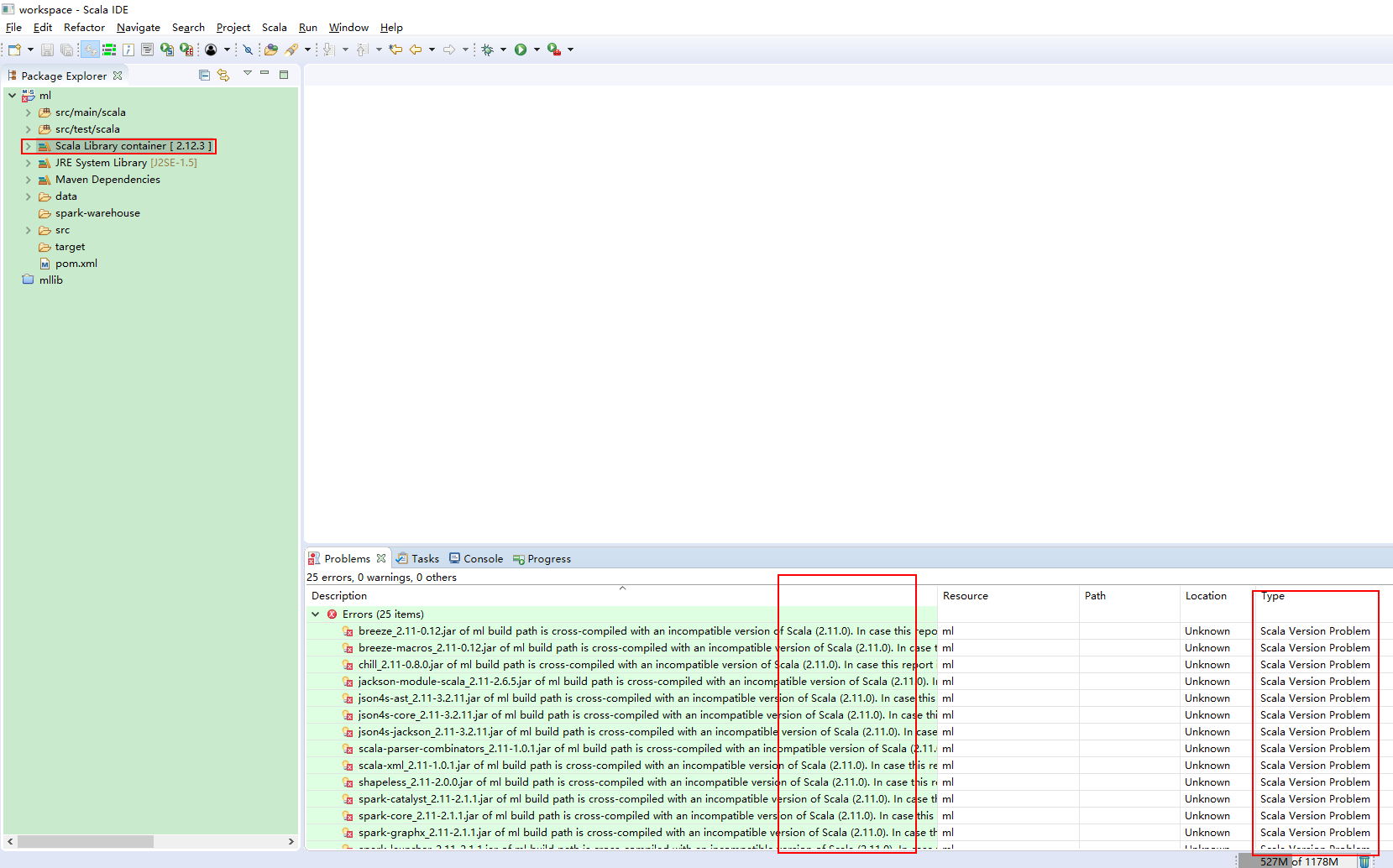Click the New wizard toolbar icon

14,50
